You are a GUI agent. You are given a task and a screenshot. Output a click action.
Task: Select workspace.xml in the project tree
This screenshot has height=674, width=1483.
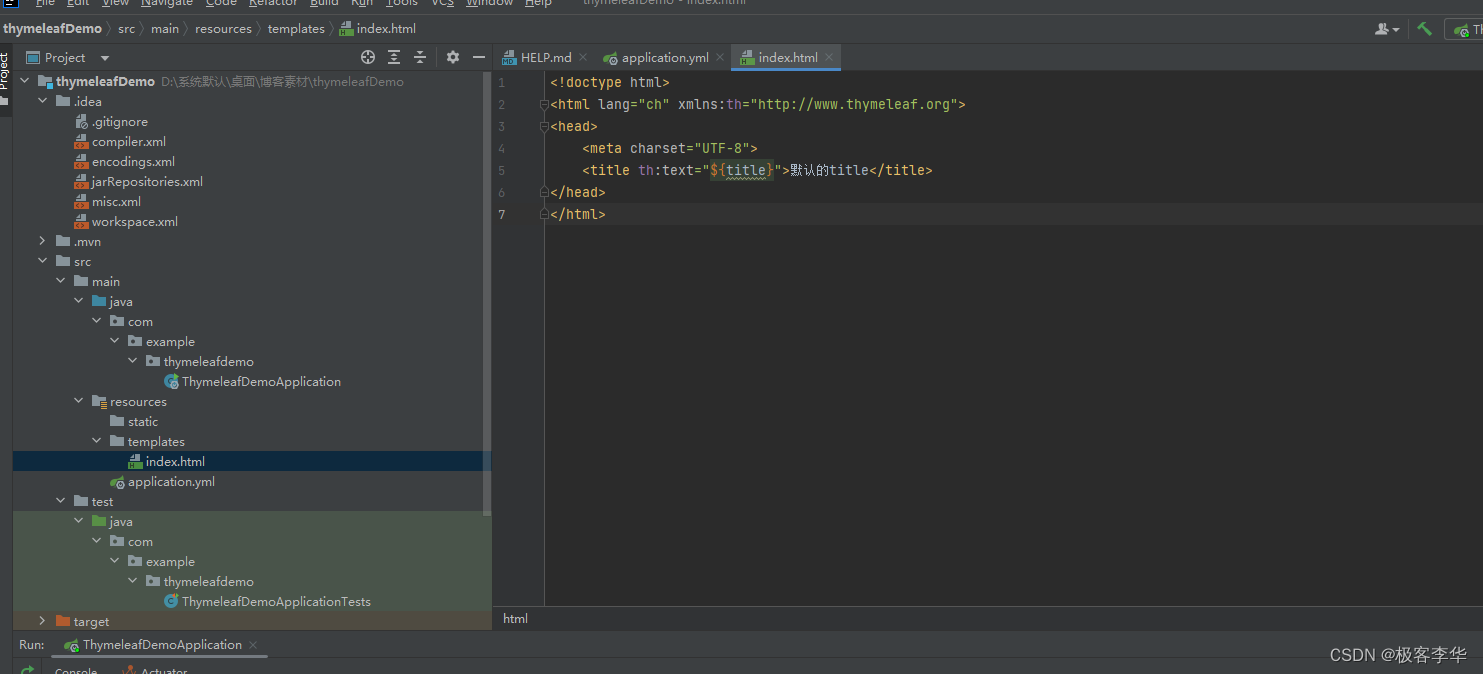click(134, 221)
